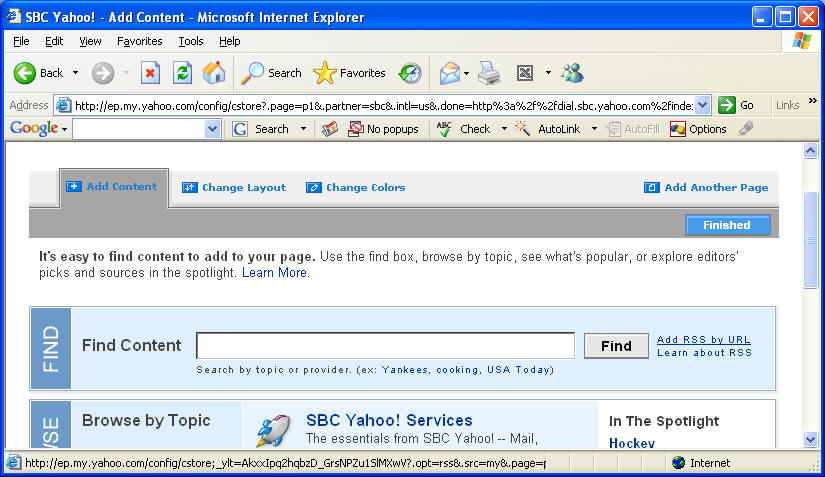
Task: Select the Add Content tab
Action: pyautogui.click(x=112, y=187)
